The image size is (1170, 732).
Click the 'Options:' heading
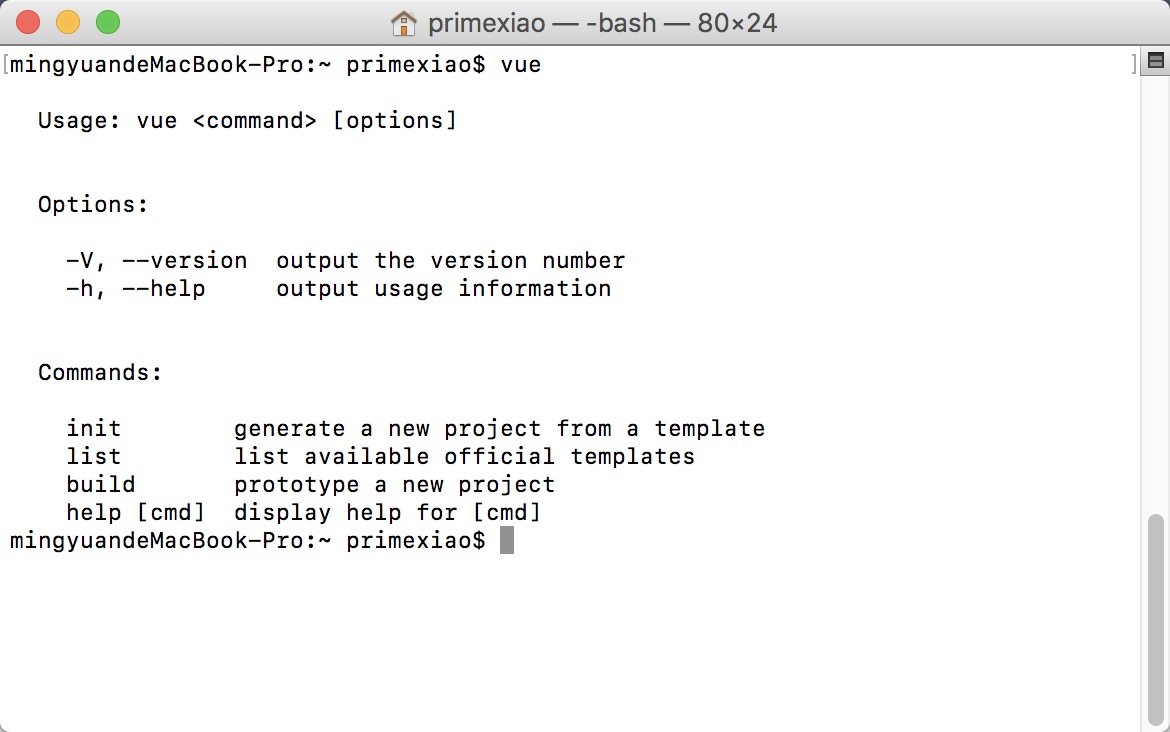point(93,205)
